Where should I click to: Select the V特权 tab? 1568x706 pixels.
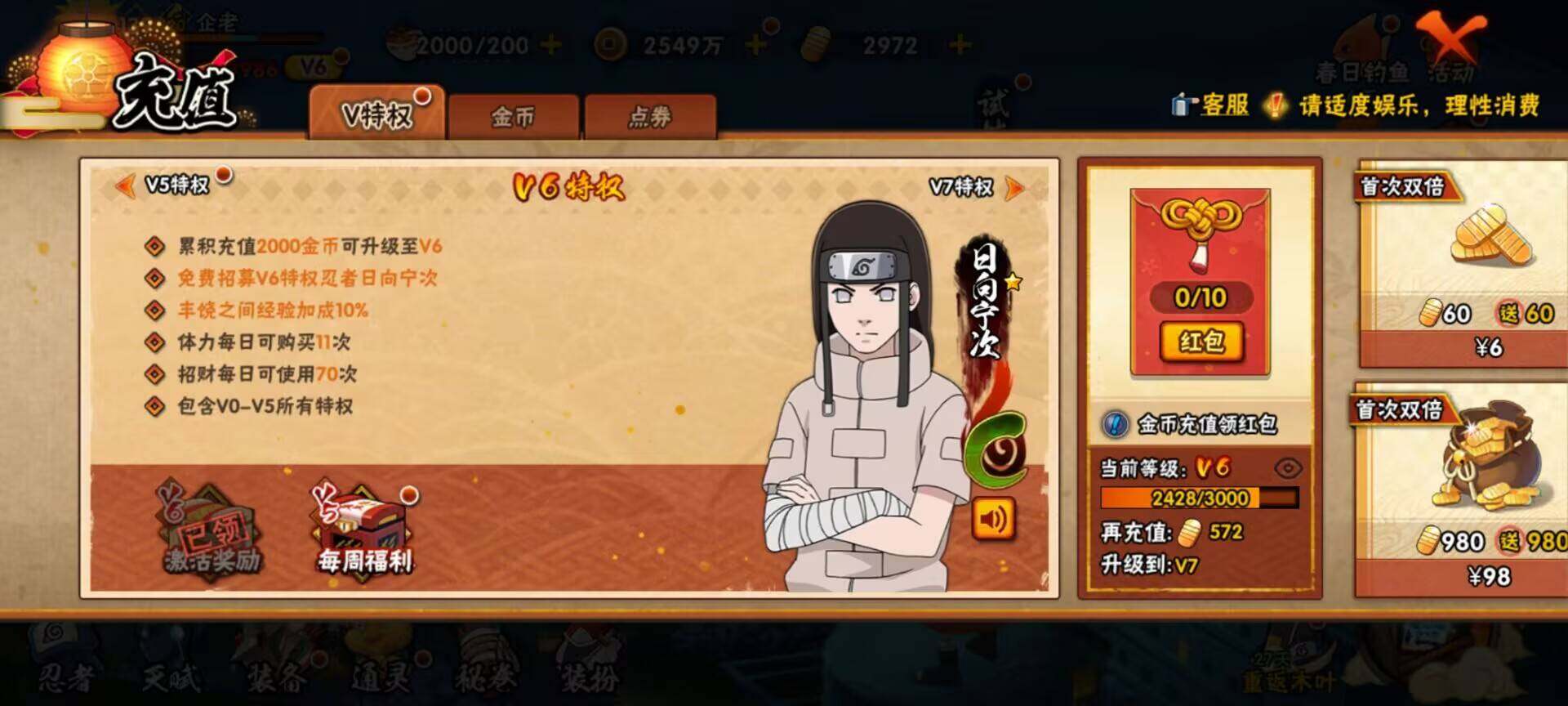point(376,114)
